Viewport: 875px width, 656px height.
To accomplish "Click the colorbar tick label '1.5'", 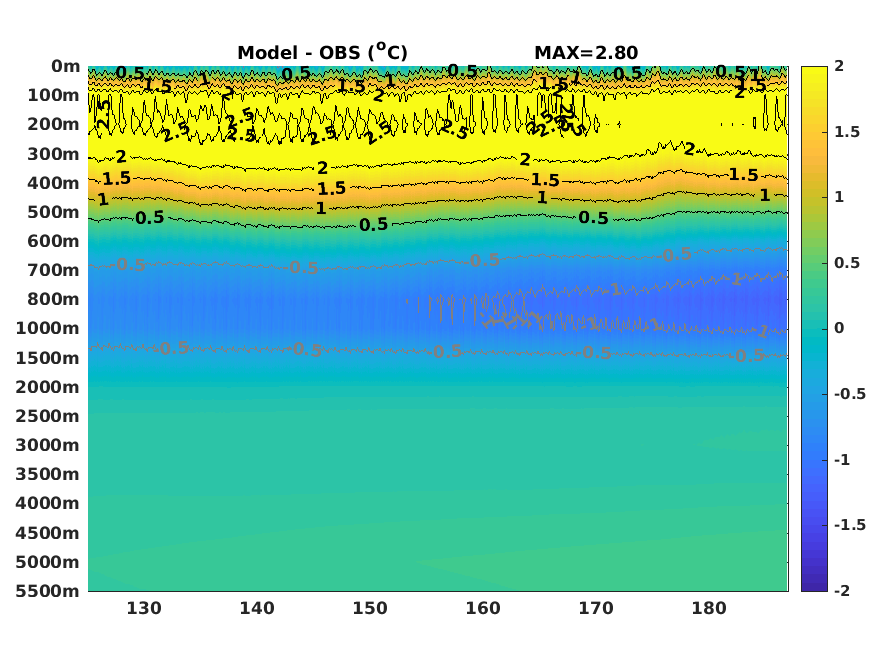I will (847, 132).
